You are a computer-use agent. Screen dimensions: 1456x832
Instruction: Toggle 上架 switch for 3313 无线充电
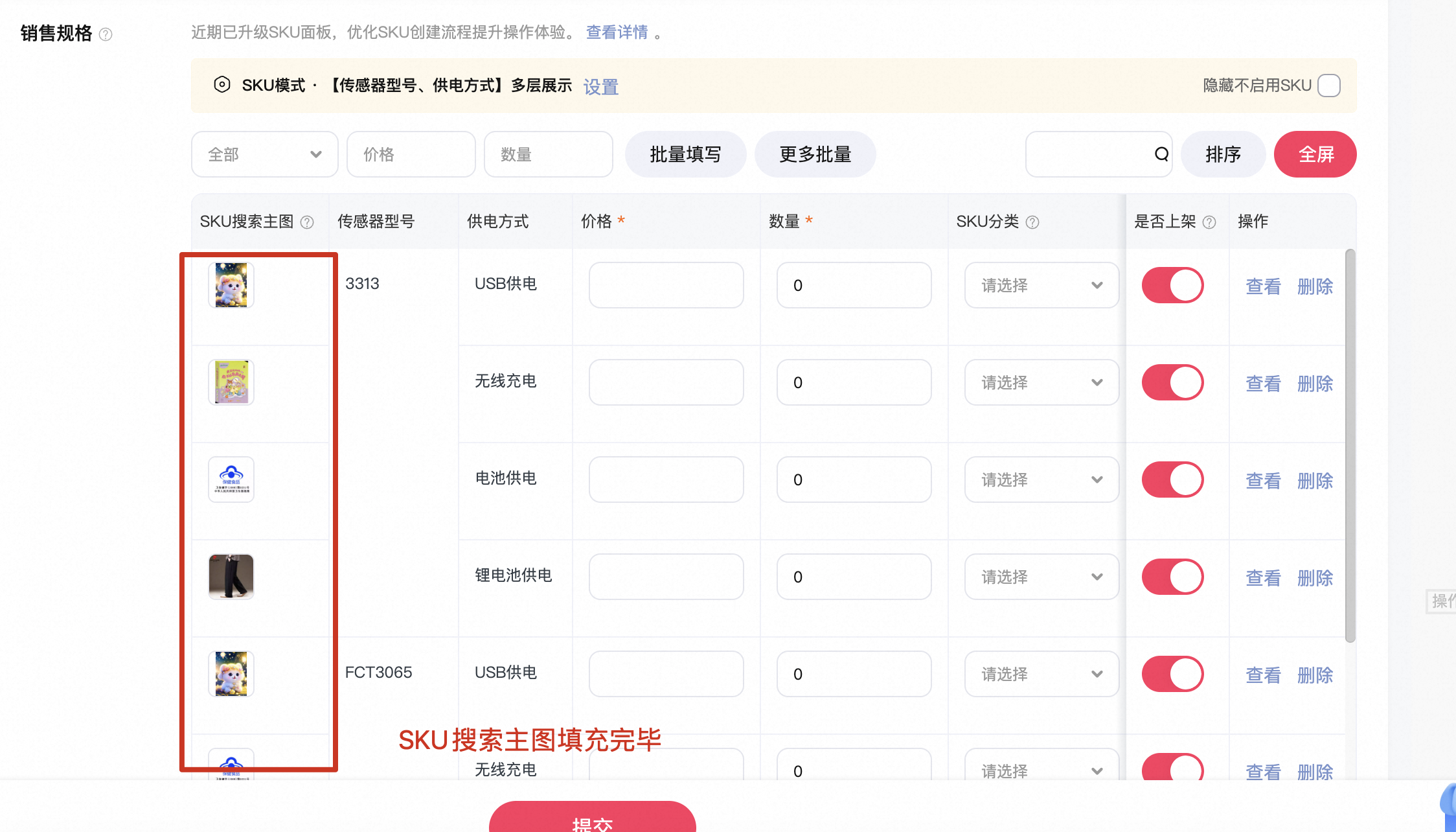point(1173,382)
